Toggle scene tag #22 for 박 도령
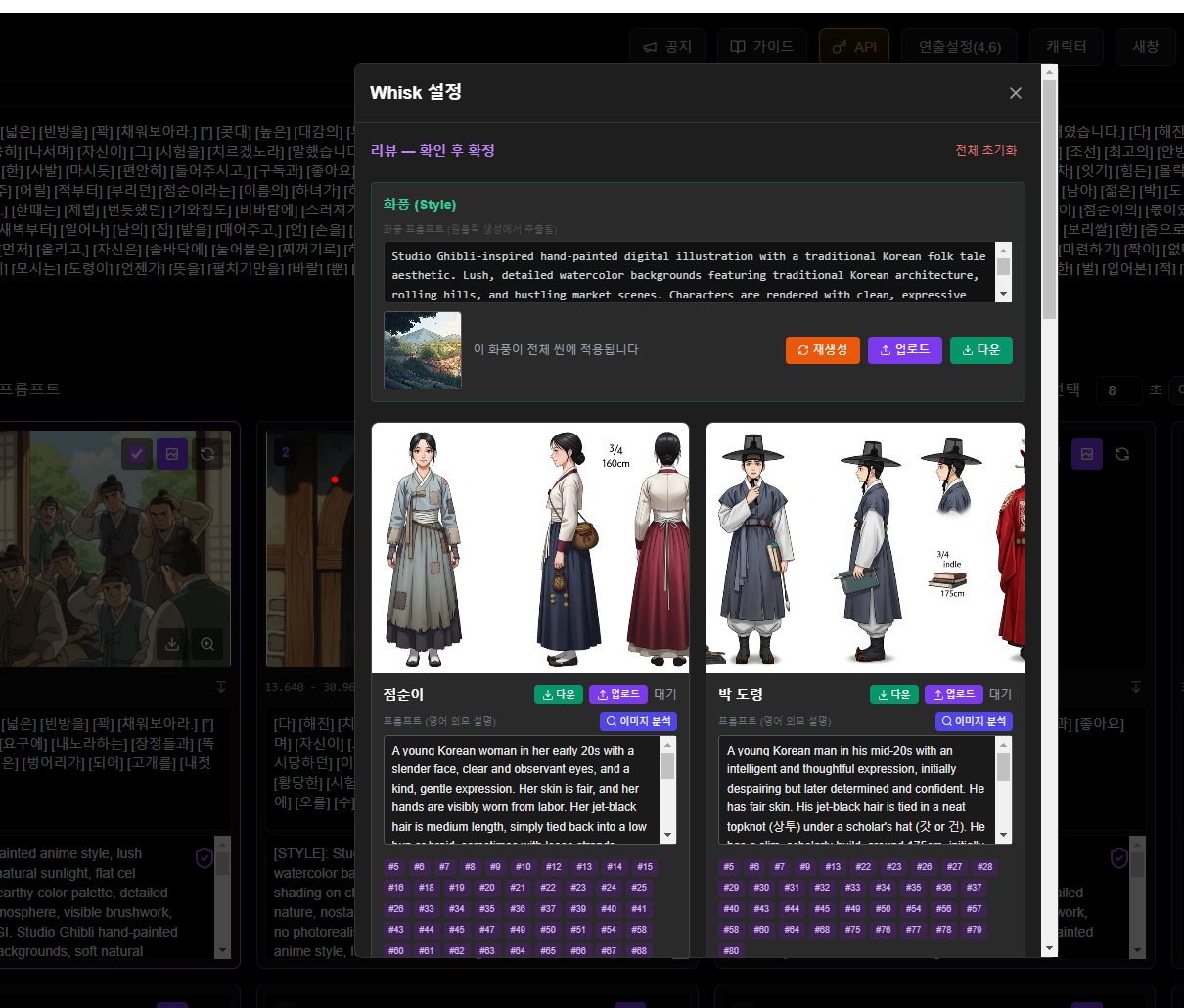 (863, 867)
